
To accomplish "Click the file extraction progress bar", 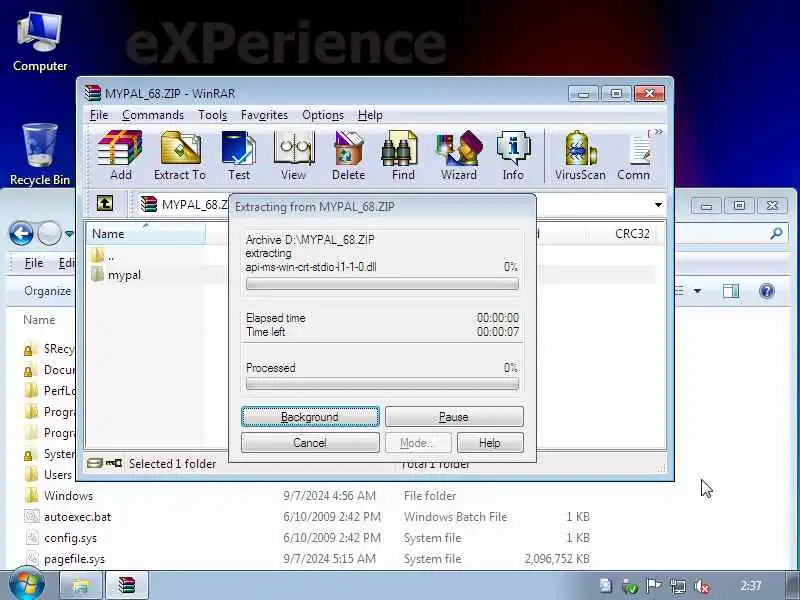I will pyautogui.click(x=382, y=284).
